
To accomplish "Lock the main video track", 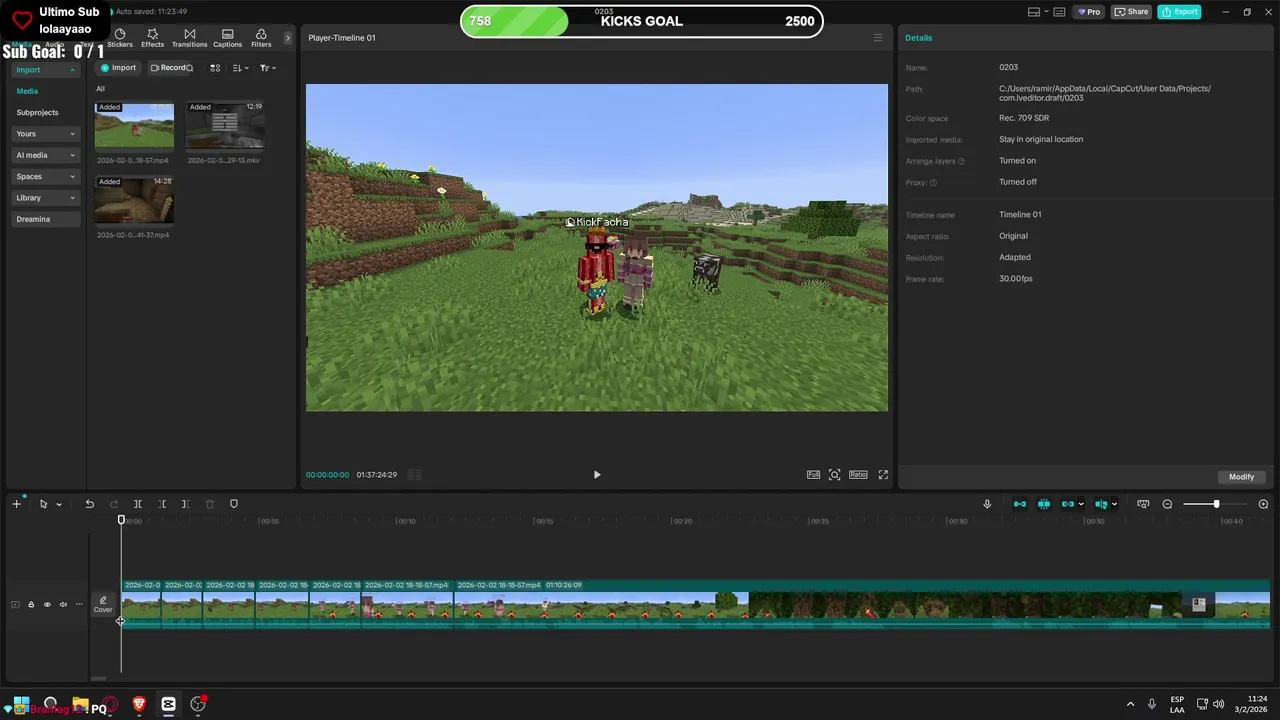I will coord(31,604).
